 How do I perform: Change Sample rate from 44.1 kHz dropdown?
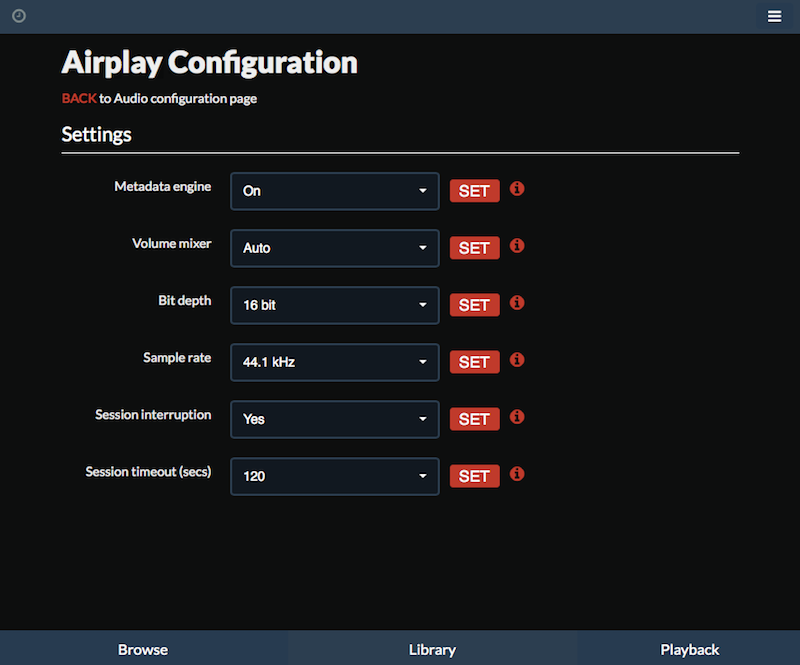335,363
